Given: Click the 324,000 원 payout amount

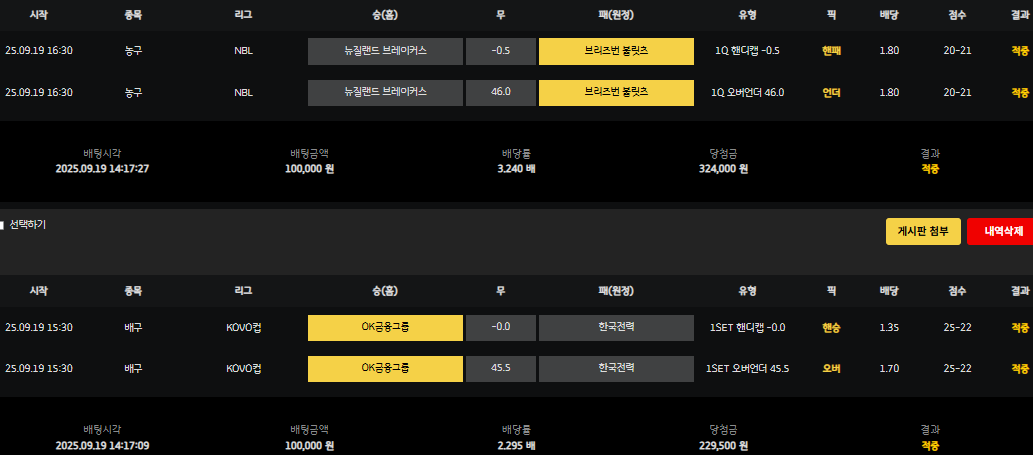Looking at the screenshot, I should 723,169.
